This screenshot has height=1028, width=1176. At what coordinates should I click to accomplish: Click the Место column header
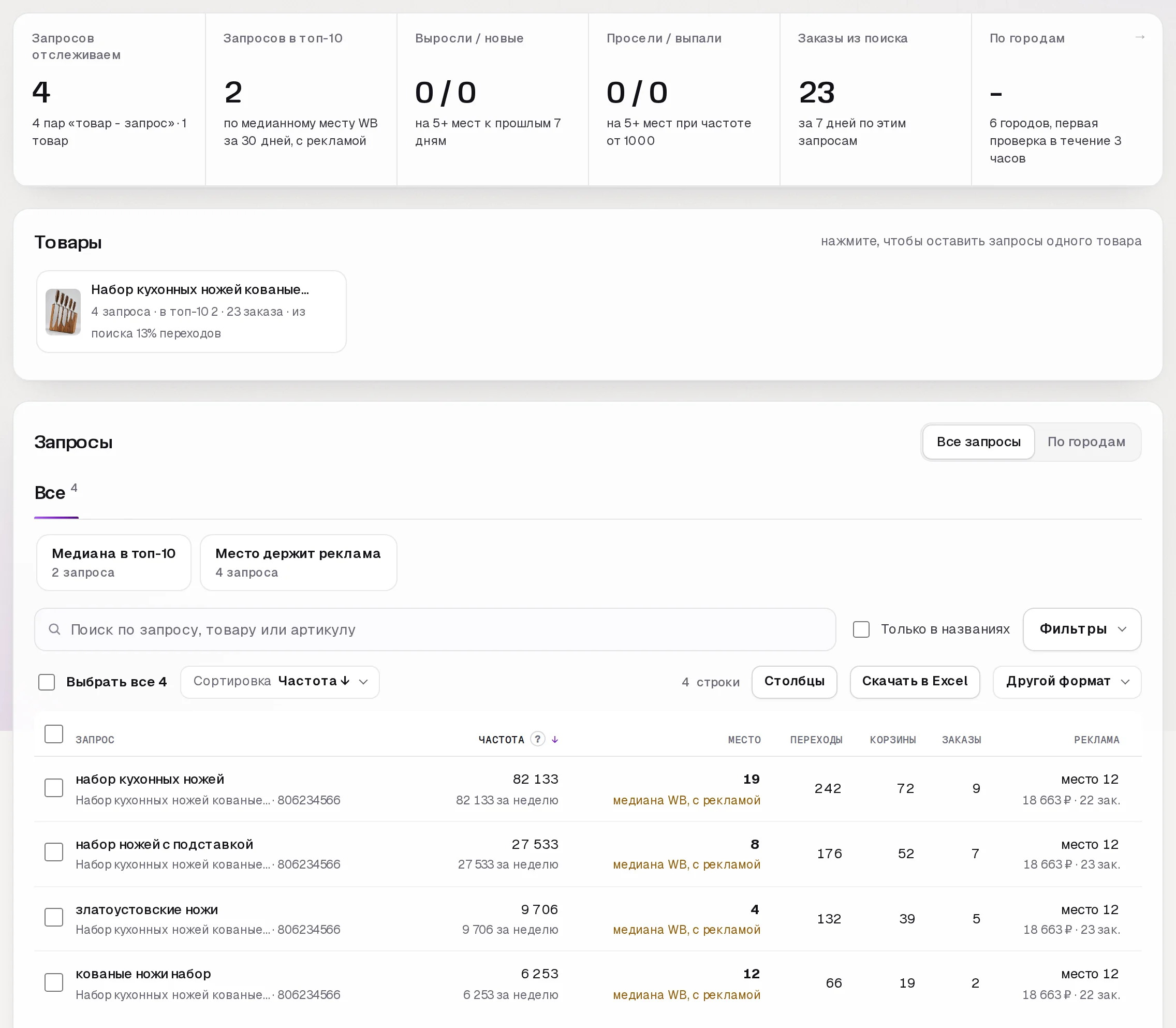pyautogui.click(x=744, y=740)
